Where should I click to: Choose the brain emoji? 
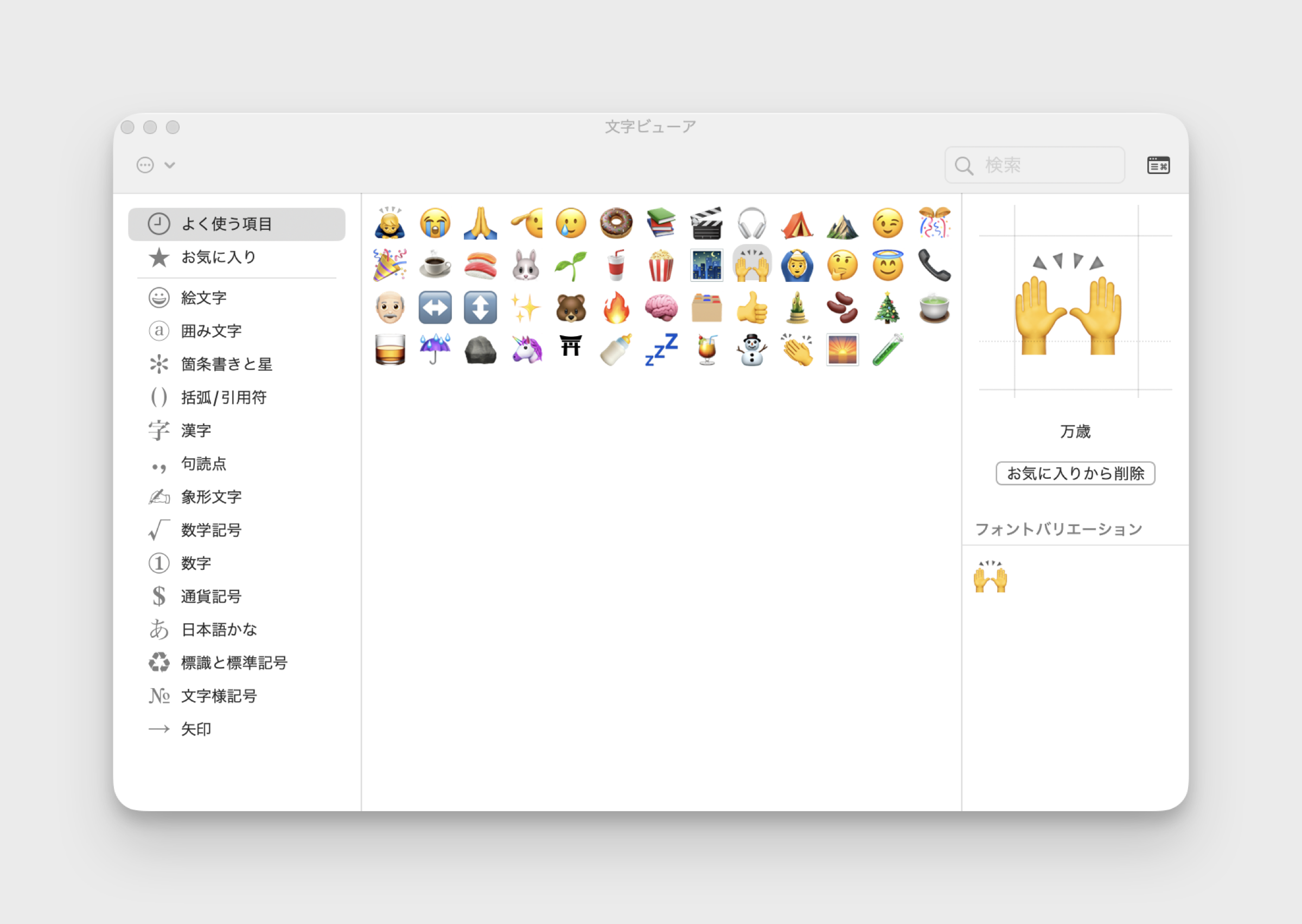point(661,308)
